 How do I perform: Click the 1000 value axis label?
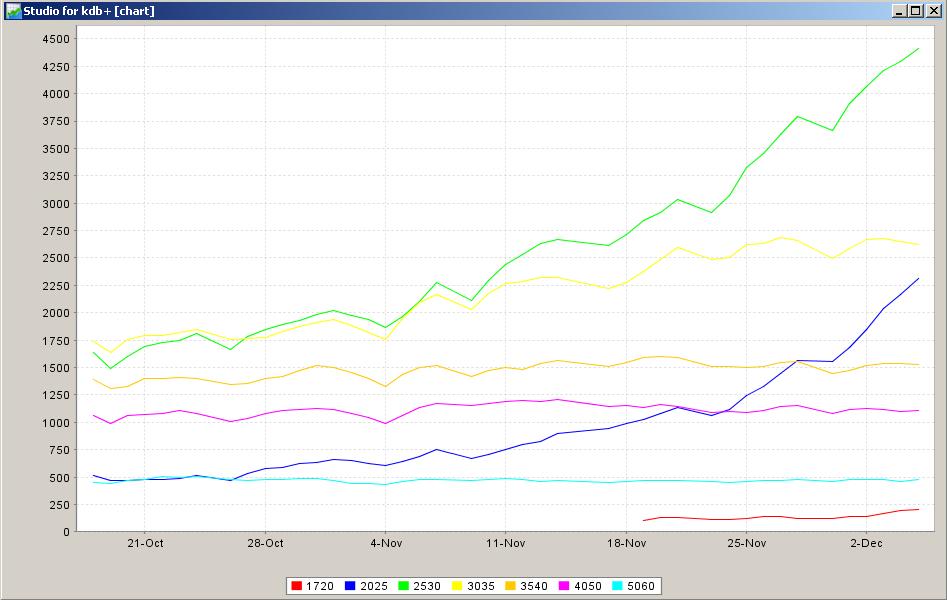(x=56, y=423)
